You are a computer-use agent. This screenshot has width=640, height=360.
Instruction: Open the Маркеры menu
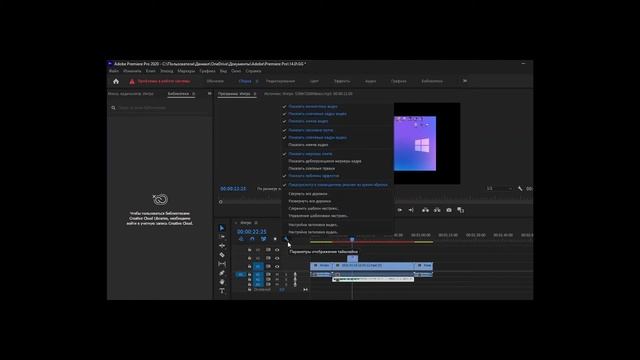(186, 71)
